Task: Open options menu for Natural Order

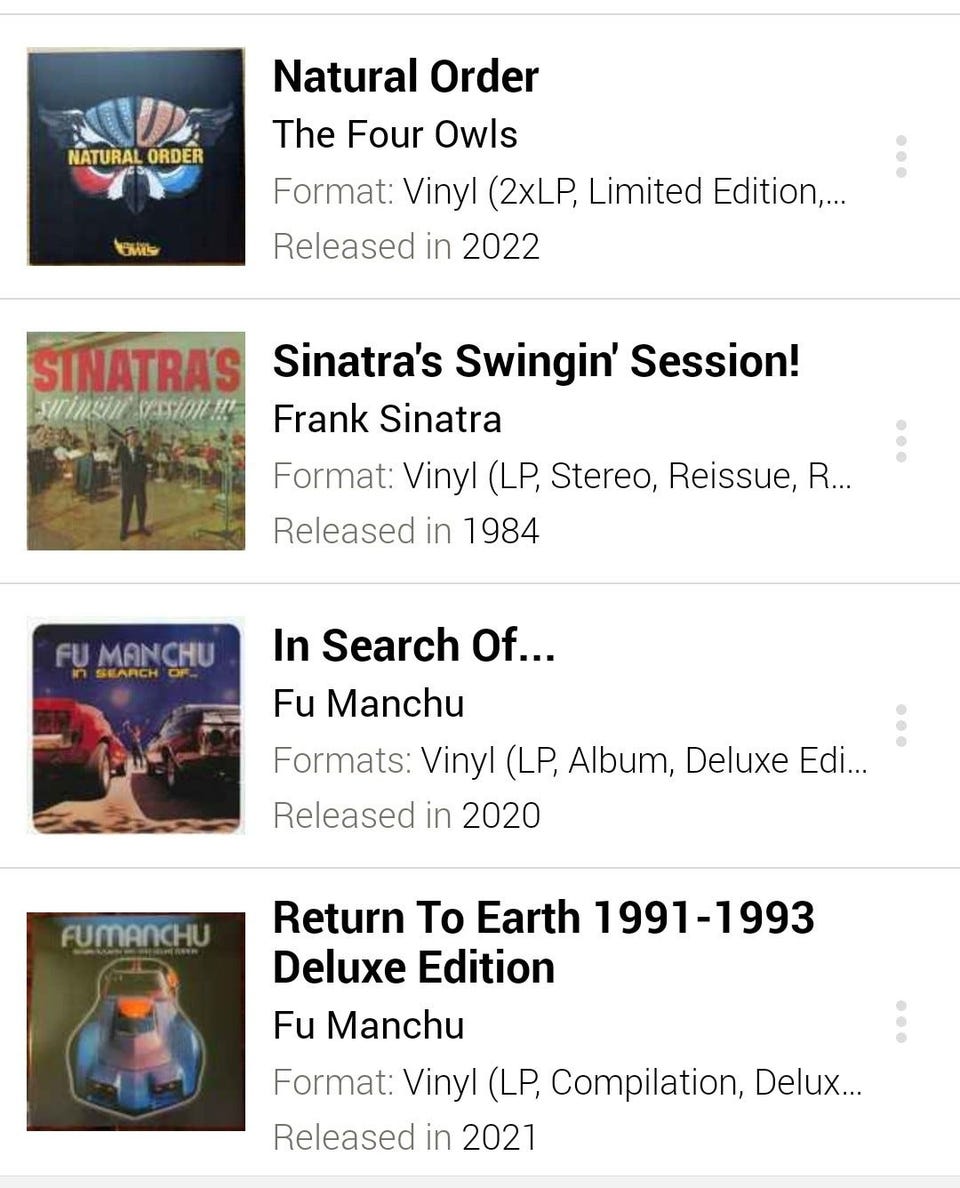Action: tap(901, 157)
